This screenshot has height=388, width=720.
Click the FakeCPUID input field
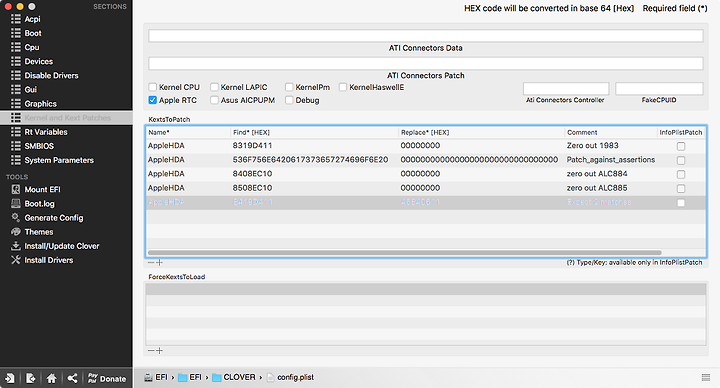659,89
